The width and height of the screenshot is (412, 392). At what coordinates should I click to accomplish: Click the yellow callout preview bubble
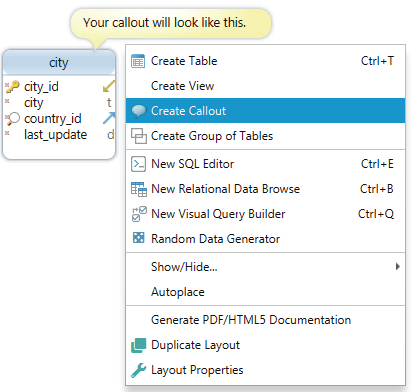click(171, 23)
